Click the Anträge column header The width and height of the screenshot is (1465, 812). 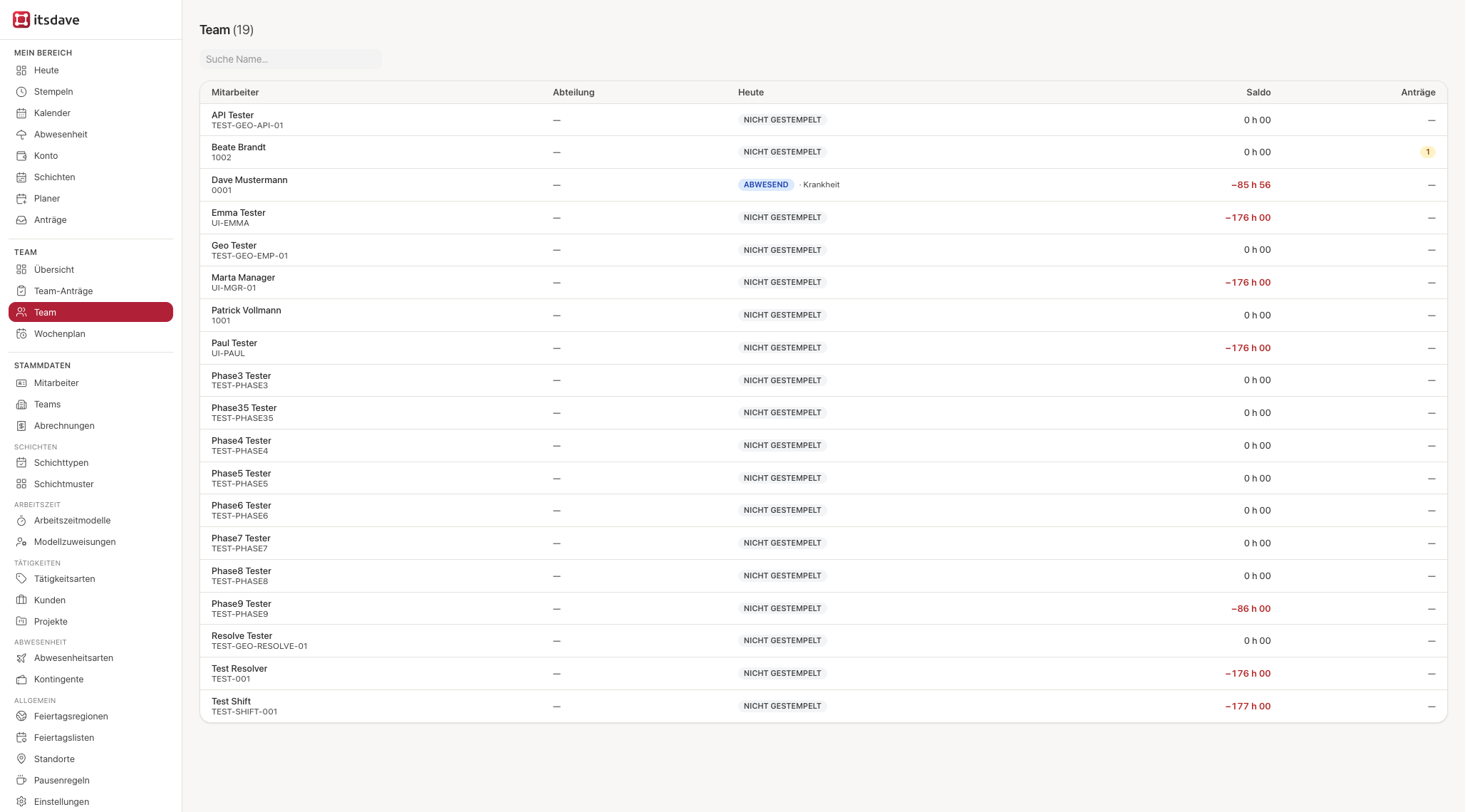[1418, 93]
